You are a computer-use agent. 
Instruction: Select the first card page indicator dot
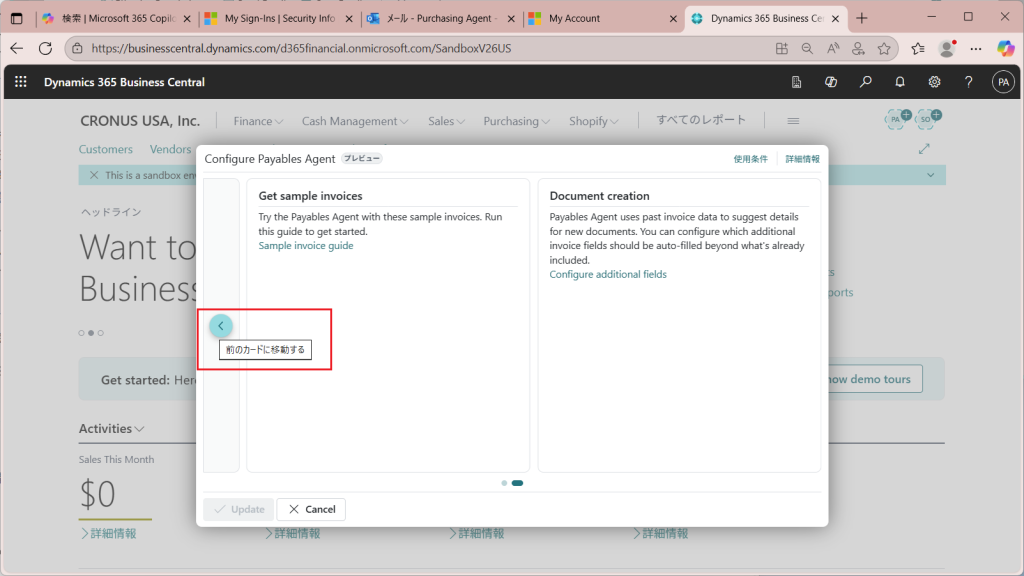click(504, 483)
